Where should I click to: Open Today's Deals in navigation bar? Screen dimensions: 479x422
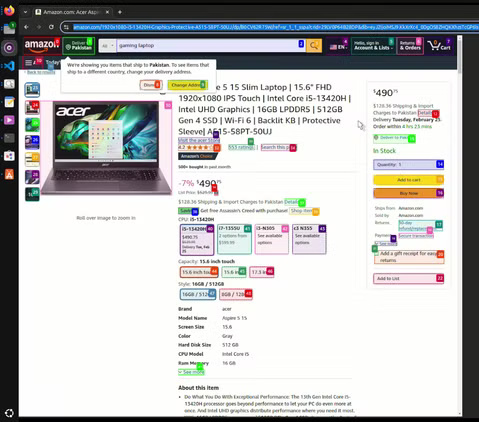point(52,62)
